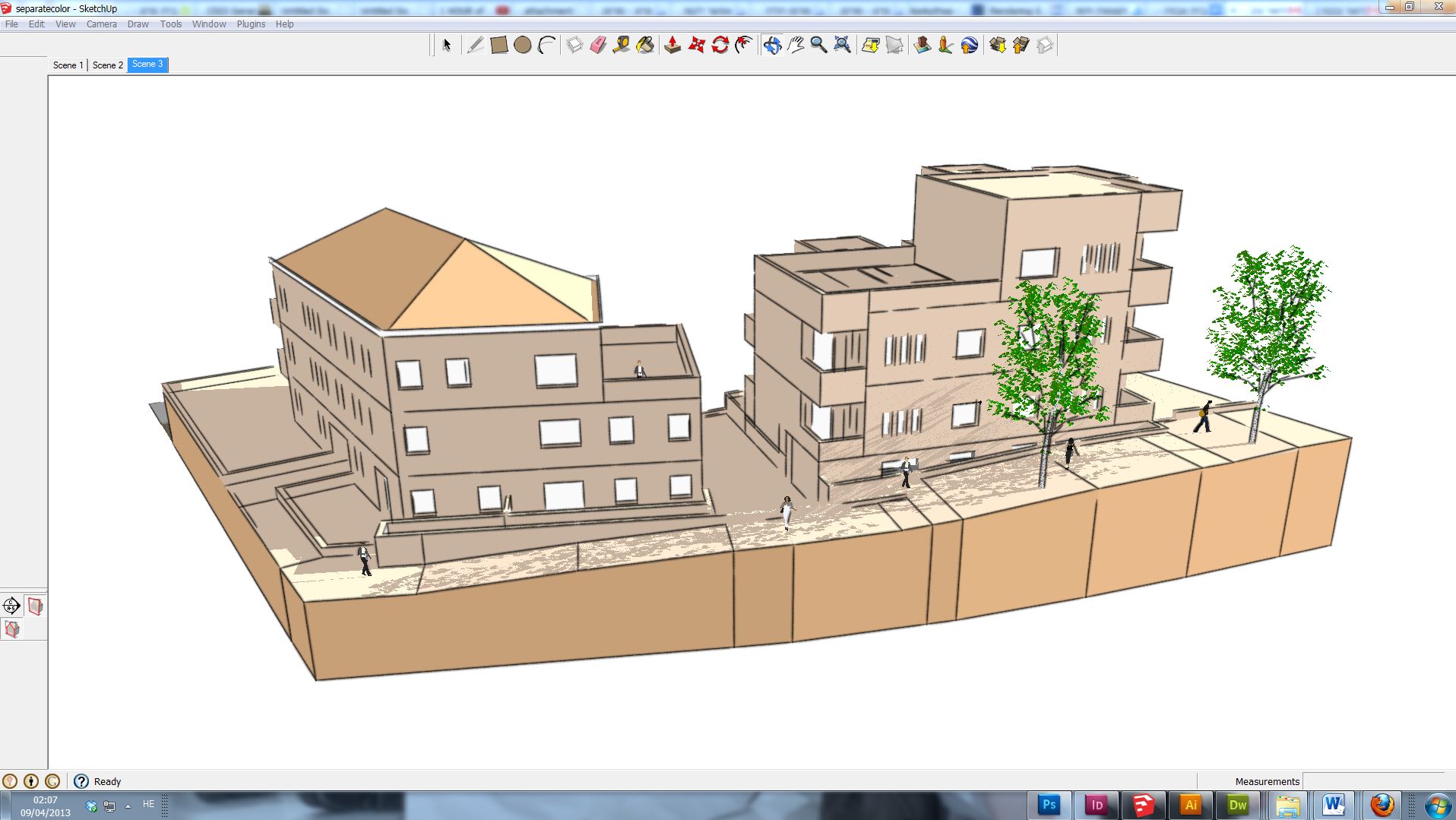Image resolution: width=1456 pixels, height=820 pixels.
Task: Click the Add Location icon
Action: [871, 45]
